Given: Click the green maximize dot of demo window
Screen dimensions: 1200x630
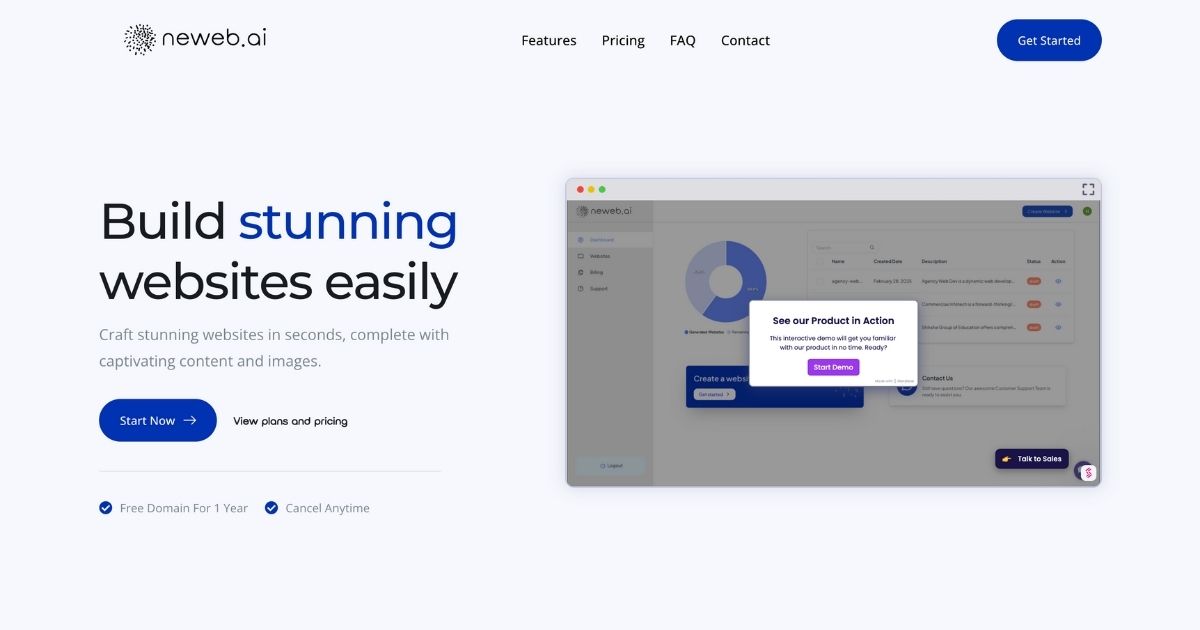Looking at the screenshot, I should tap(602, 189).
